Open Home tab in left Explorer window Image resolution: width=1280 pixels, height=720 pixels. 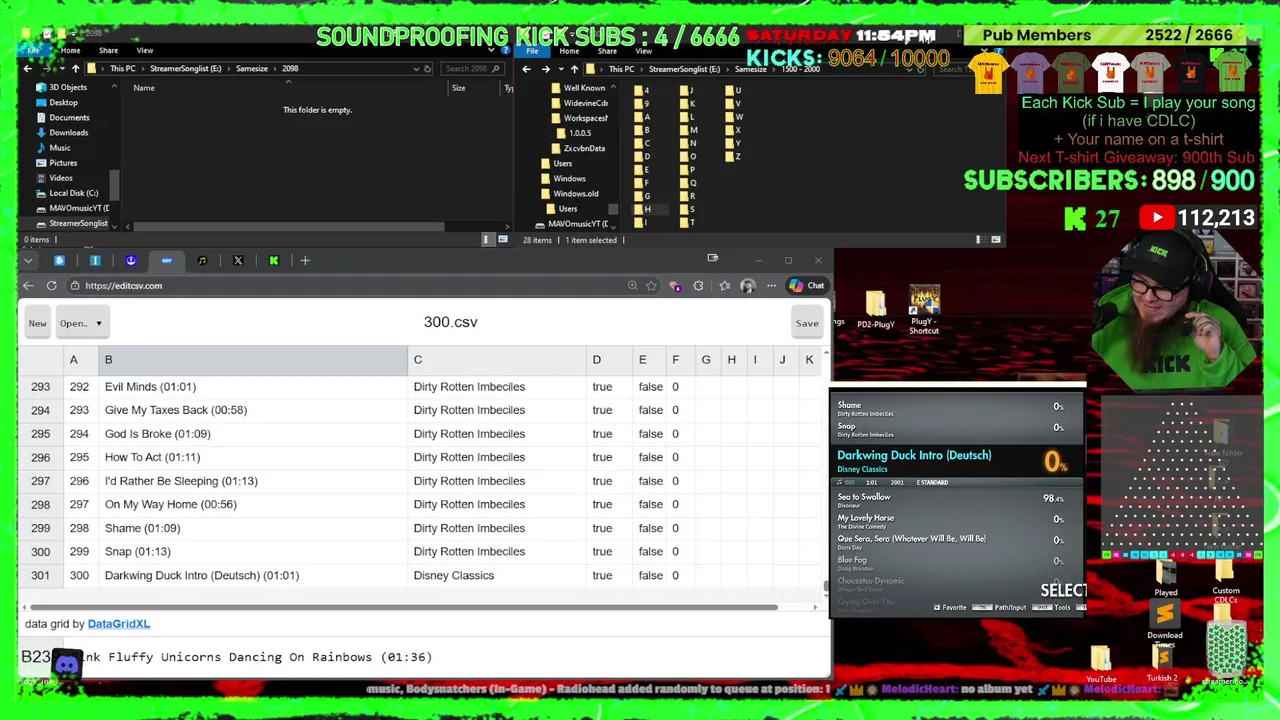coord(70,51)
